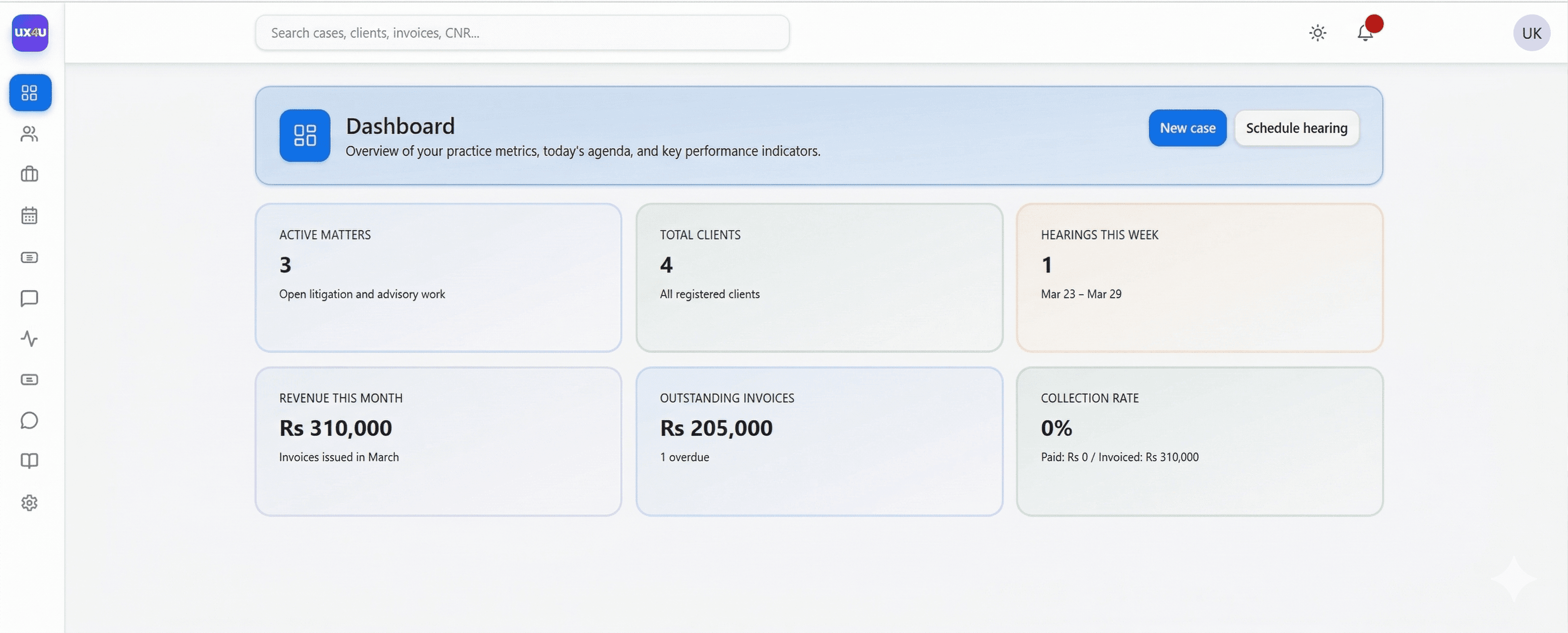Click the New case button
The width and height of the screenshot is (1568, 633).
(x=1187, y=128)
